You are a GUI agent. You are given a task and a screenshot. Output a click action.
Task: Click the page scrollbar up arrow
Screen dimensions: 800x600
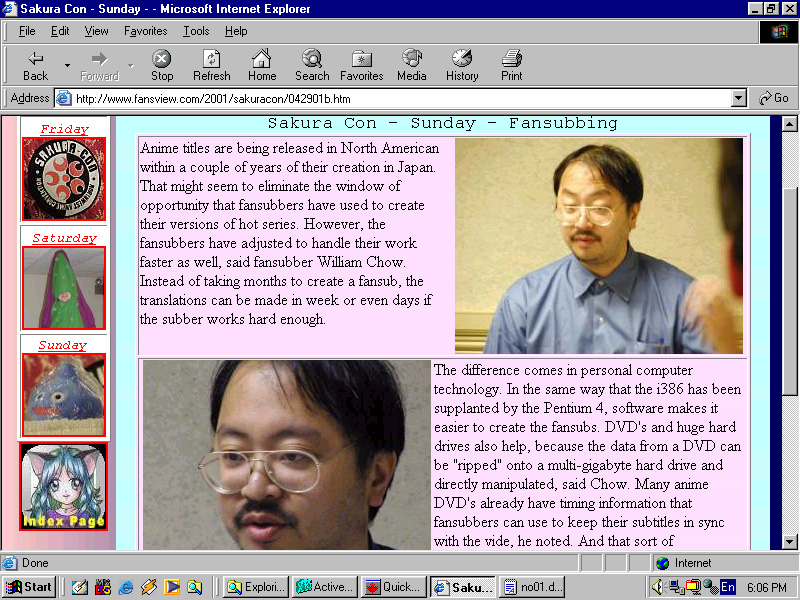789,124
